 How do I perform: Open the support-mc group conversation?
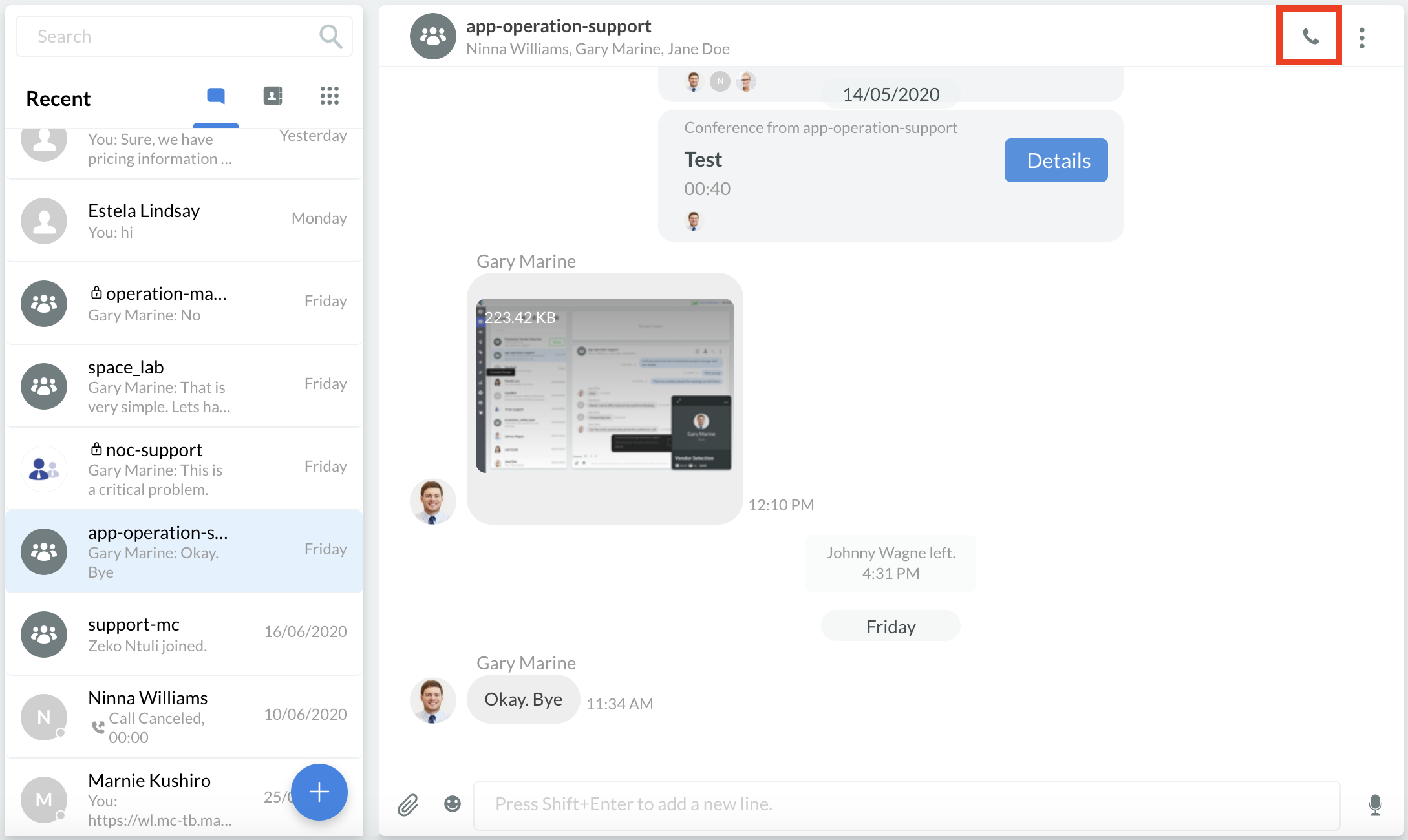tap(184, 635)
